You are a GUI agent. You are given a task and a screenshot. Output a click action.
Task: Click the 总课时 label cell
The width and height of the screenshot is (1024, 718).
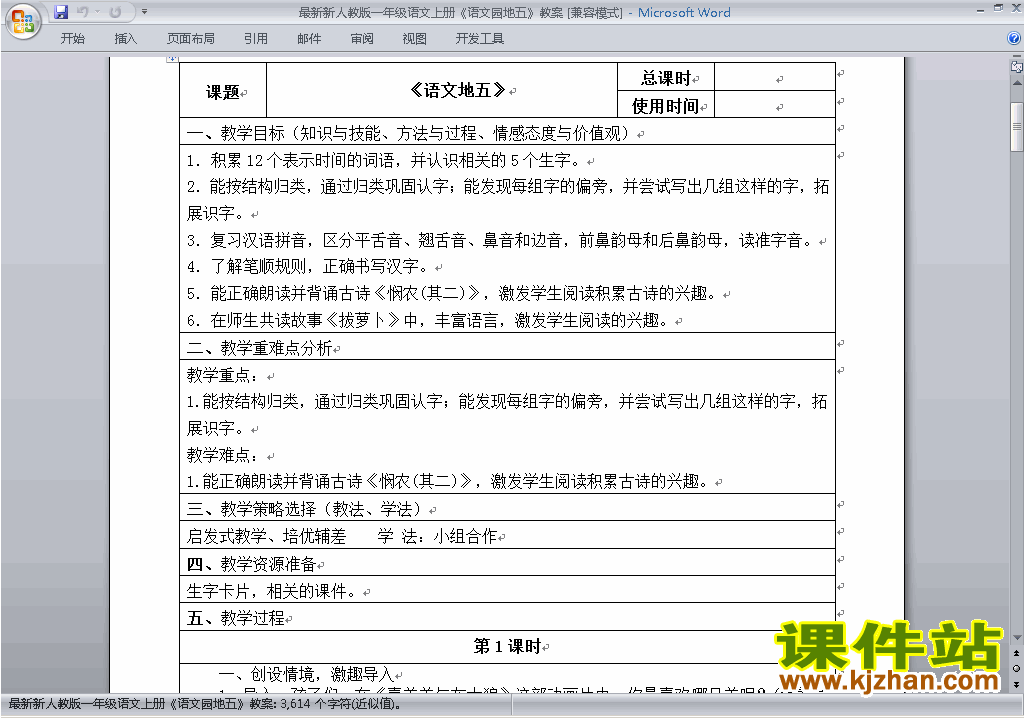point(666,77)
